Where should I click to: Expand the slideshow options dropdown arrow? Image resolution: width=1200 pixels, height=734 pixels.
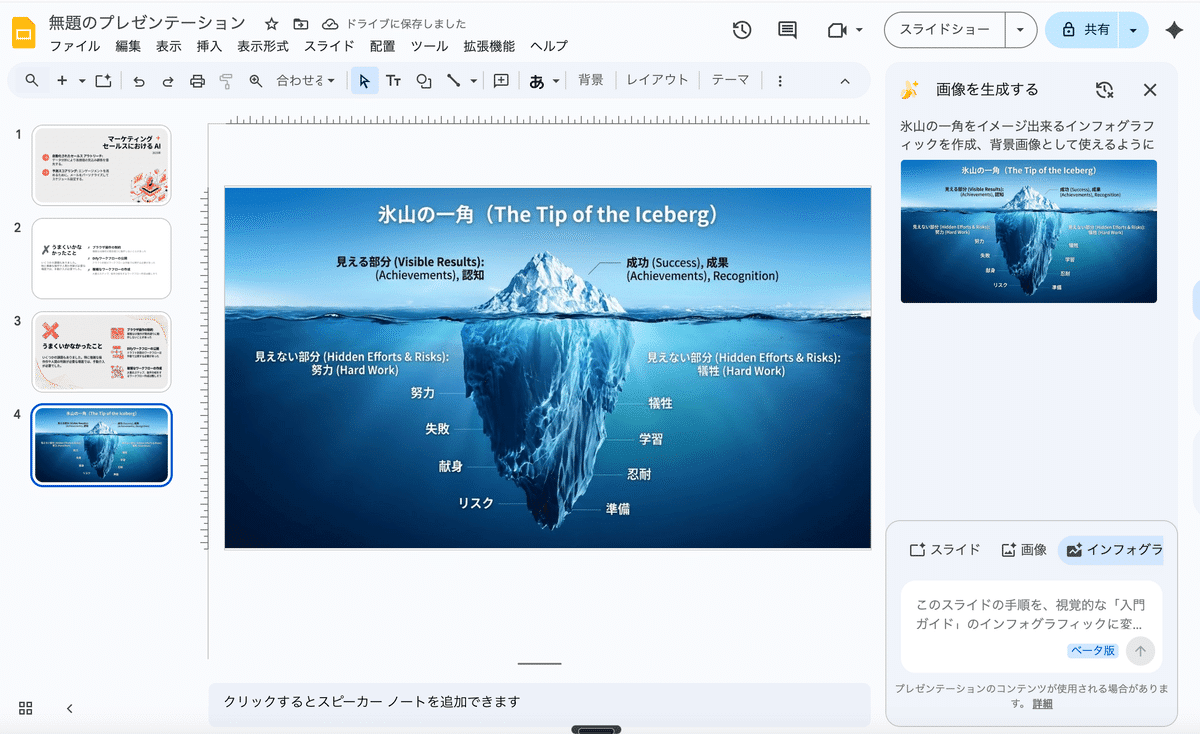coord(1020,30)
